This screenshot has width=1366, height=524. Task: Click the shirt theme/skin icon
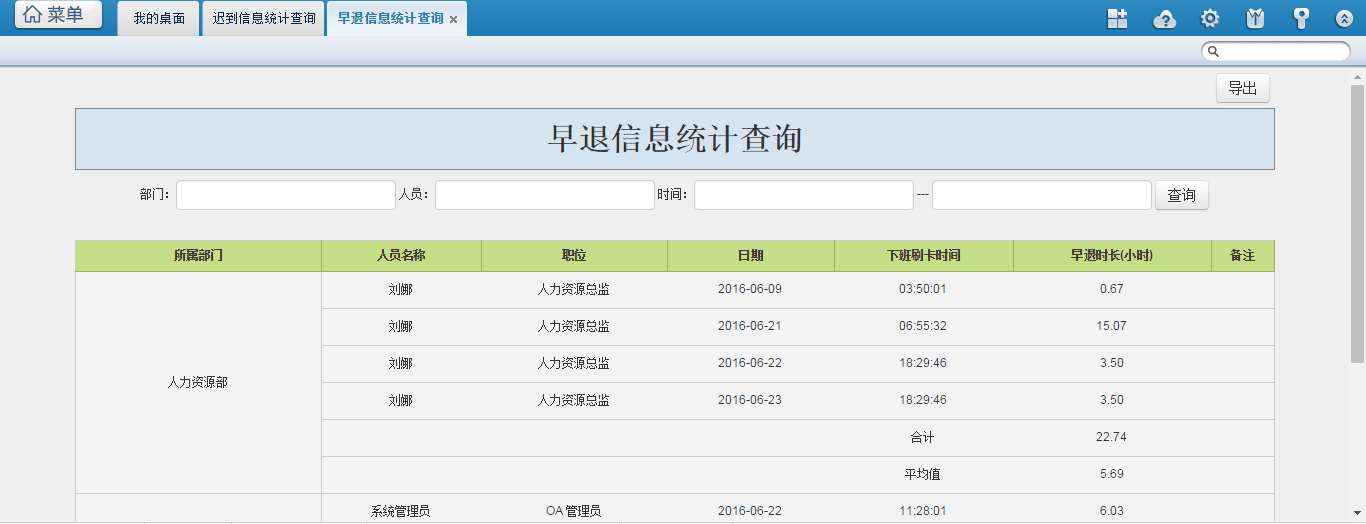(1256, 18)
